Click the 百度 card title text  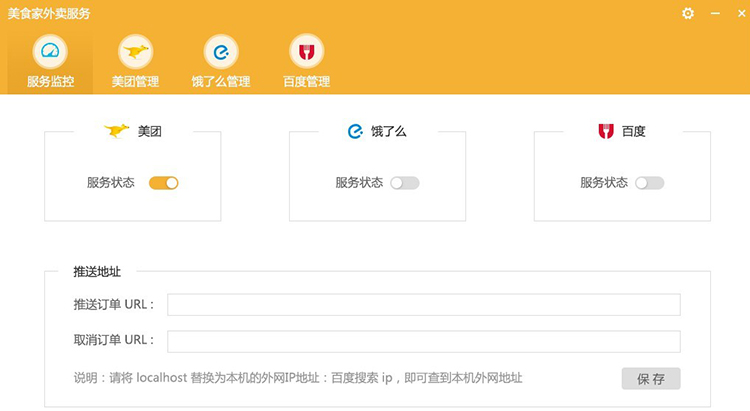634,131
